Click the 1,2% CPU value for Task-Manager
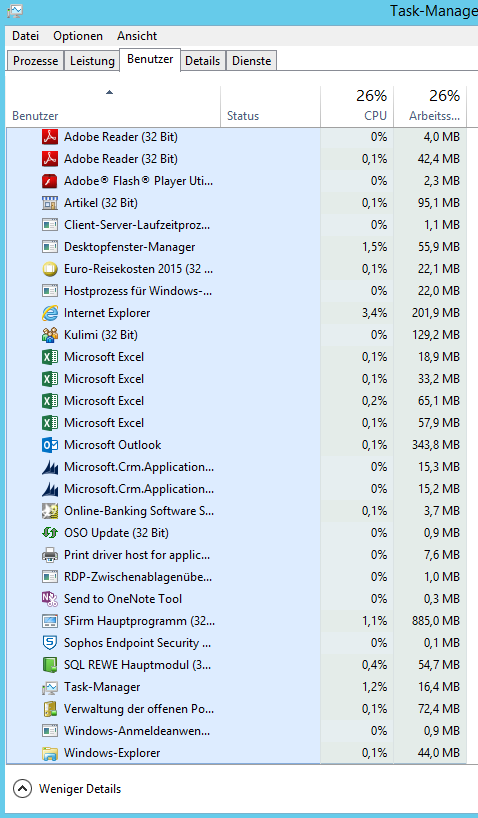 tap(374, 688)
